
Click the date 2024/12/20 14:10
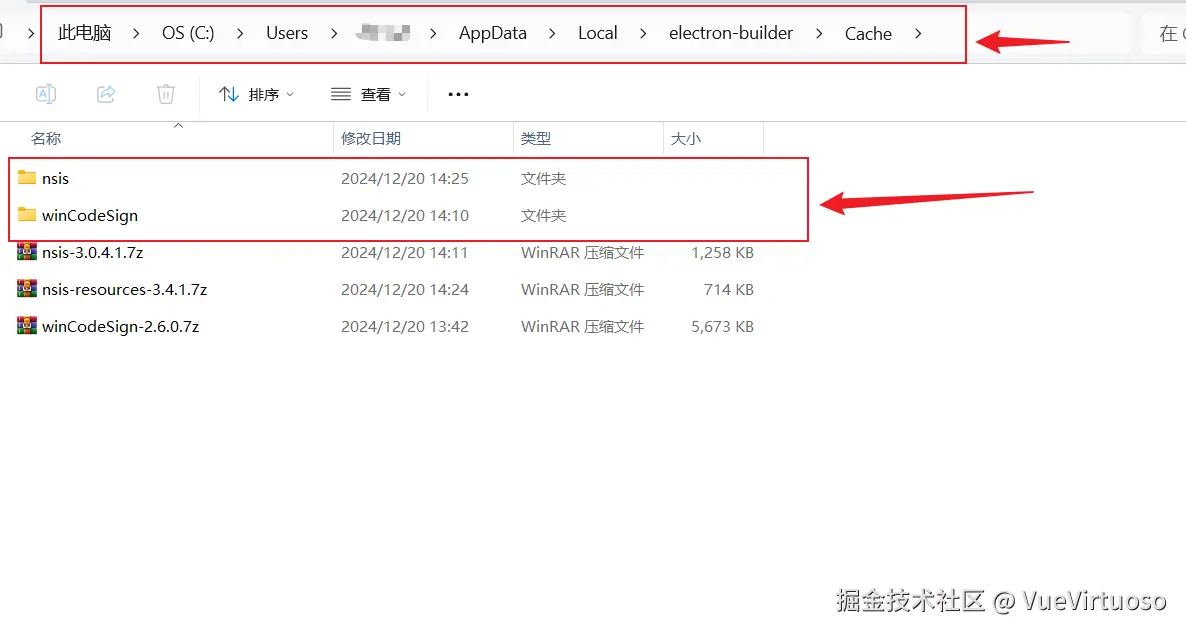click(x=405, y=216)
